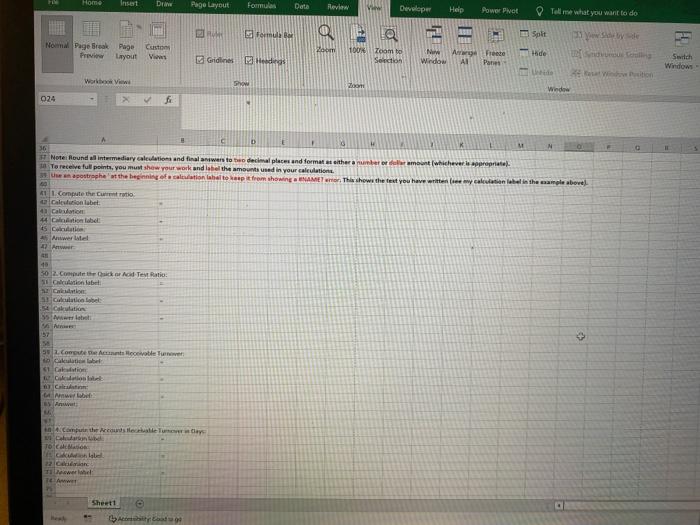Click the Unhide window option

(x=537, y=72)
